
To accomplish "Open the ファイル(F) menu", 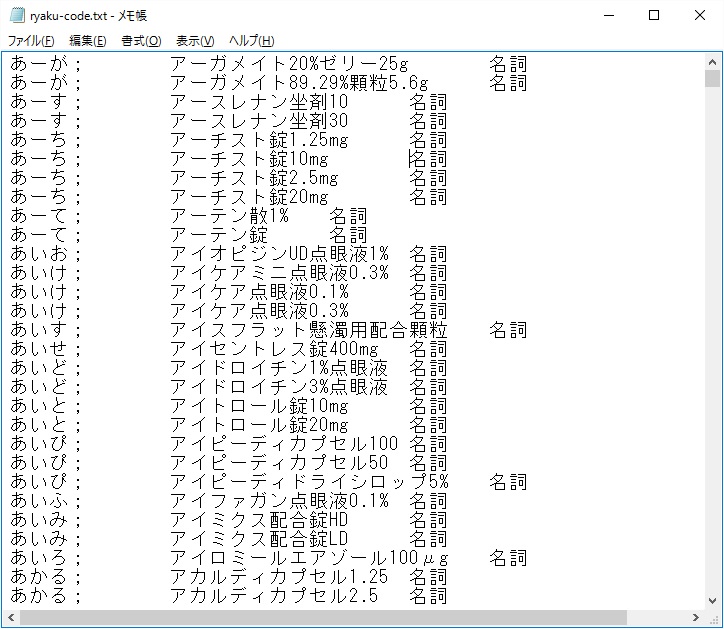I will (x=31, y=41).
